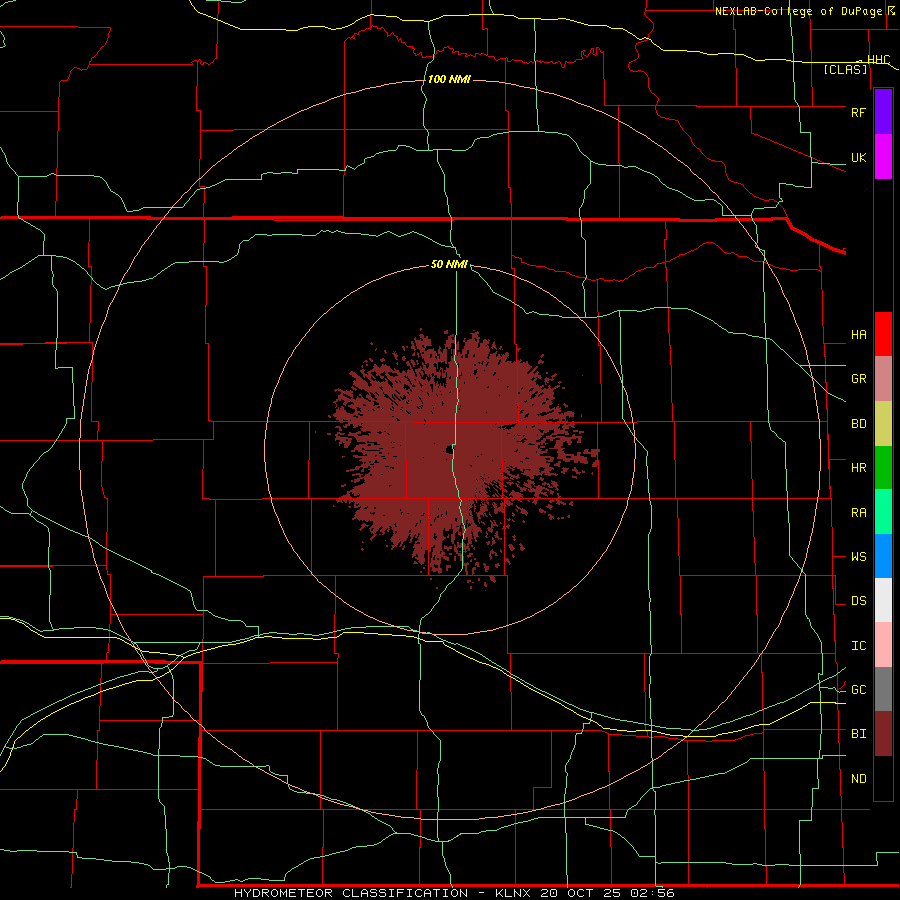
Task: Click the WS legend label
Action: (x=858, y=557)
